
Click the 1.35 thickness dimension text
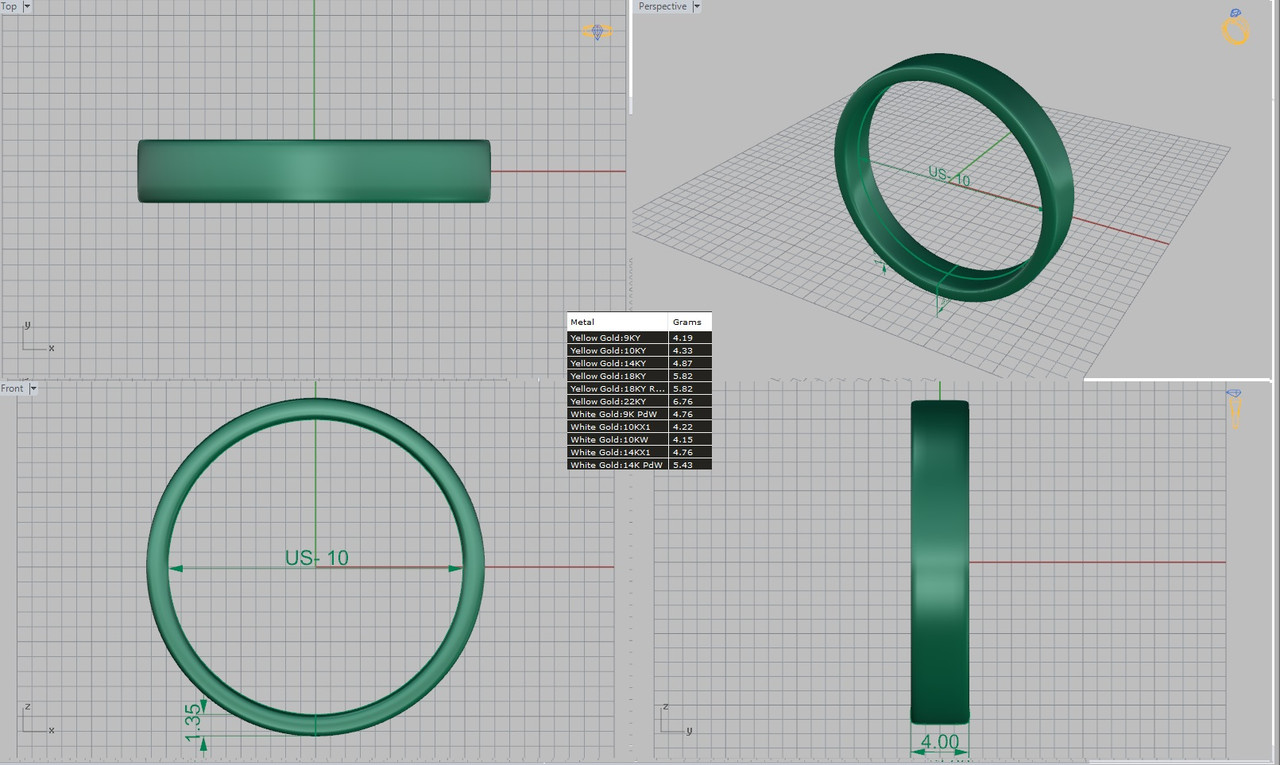pos(194,721)
